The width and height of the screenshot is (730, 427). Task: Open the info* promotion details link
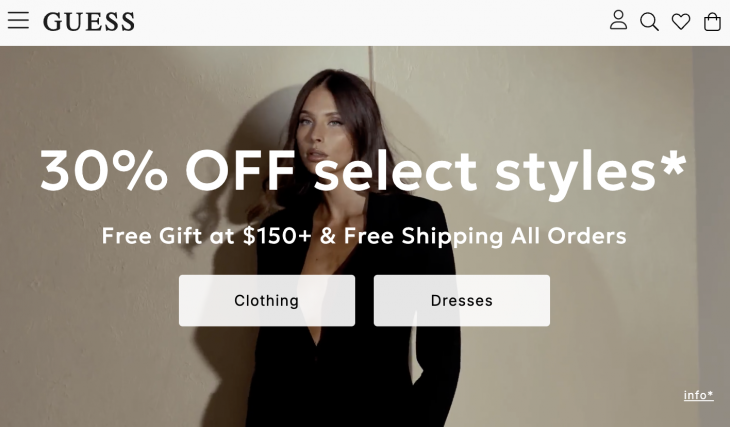tap(698, 395)
